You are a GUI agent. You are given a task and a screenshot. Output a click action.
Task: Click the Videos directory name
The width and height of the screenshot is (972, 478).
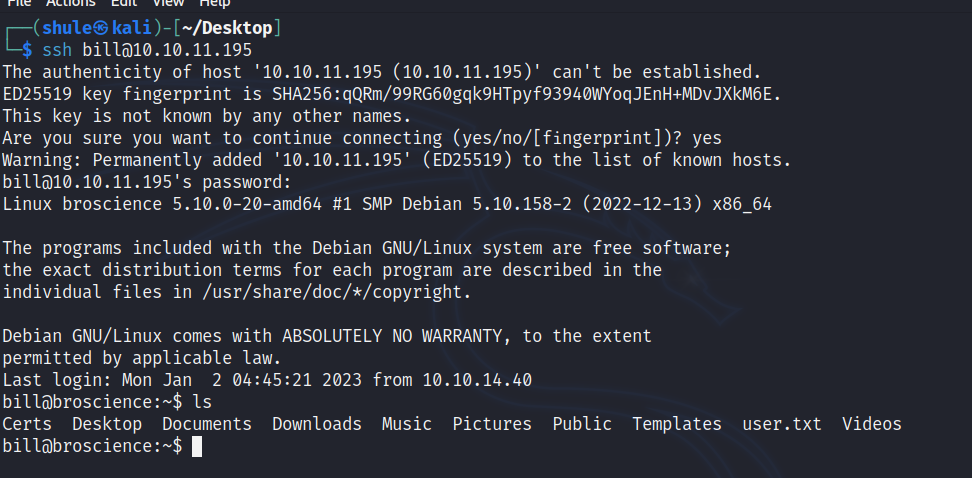coord(872,424)
